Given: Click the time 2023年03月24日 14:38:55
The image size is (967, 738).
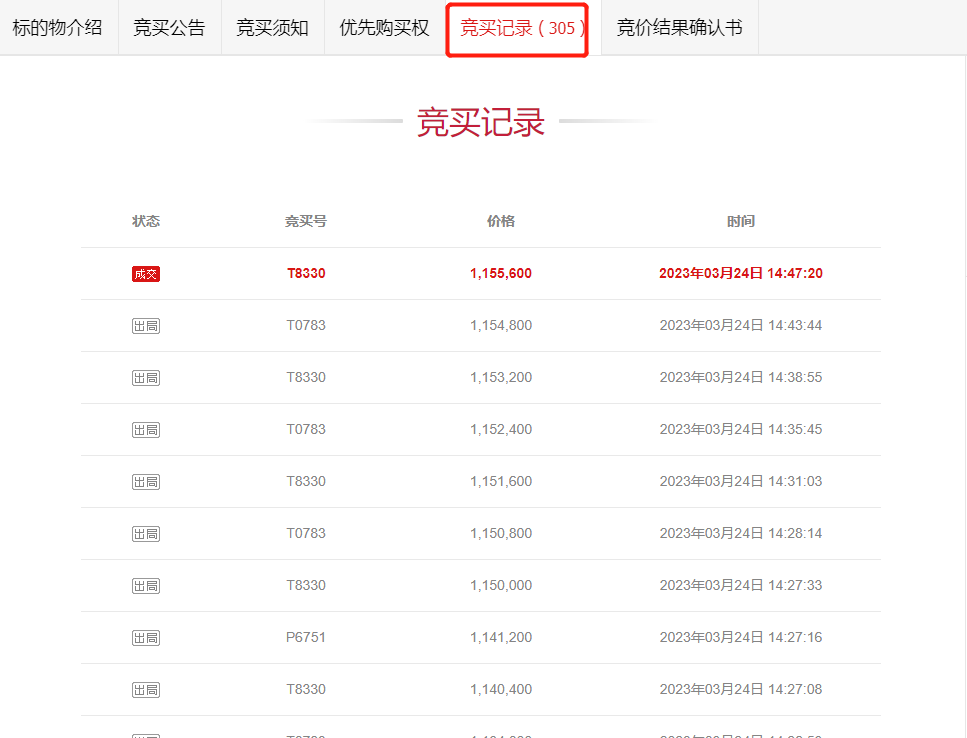Looking at the screenshot, I should [x=741, y=377].
